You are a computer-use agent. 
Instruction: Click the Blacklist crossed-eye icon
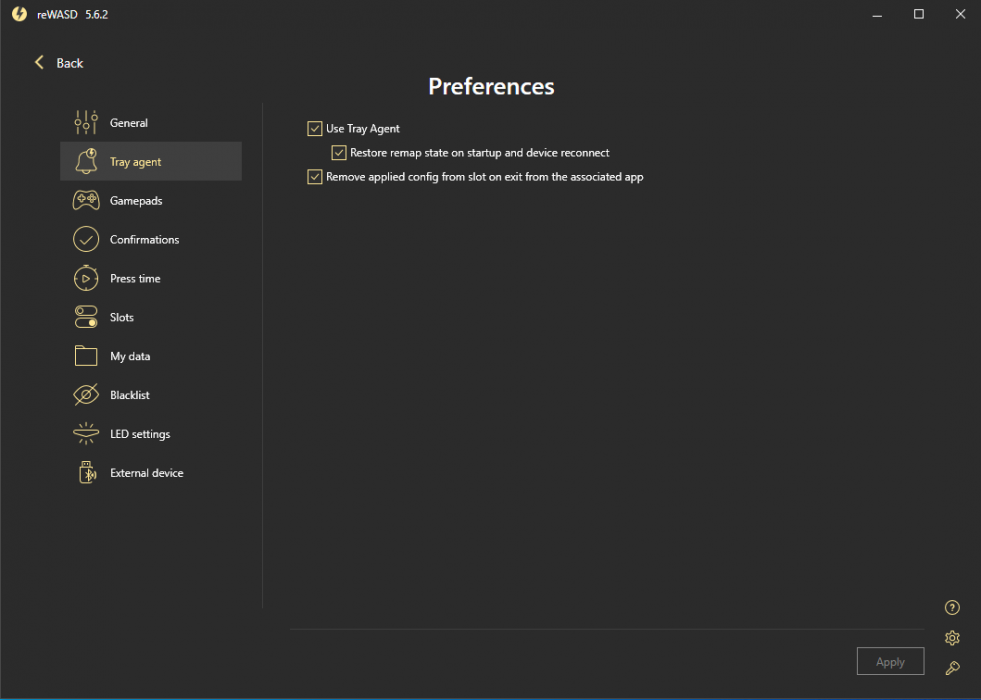point(86,395)
